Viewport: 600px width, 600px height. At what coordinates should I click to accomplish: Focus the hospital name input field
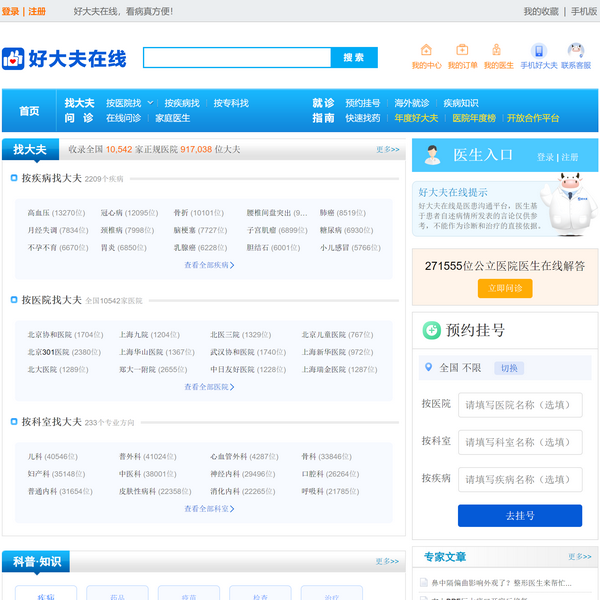point(519,405)
